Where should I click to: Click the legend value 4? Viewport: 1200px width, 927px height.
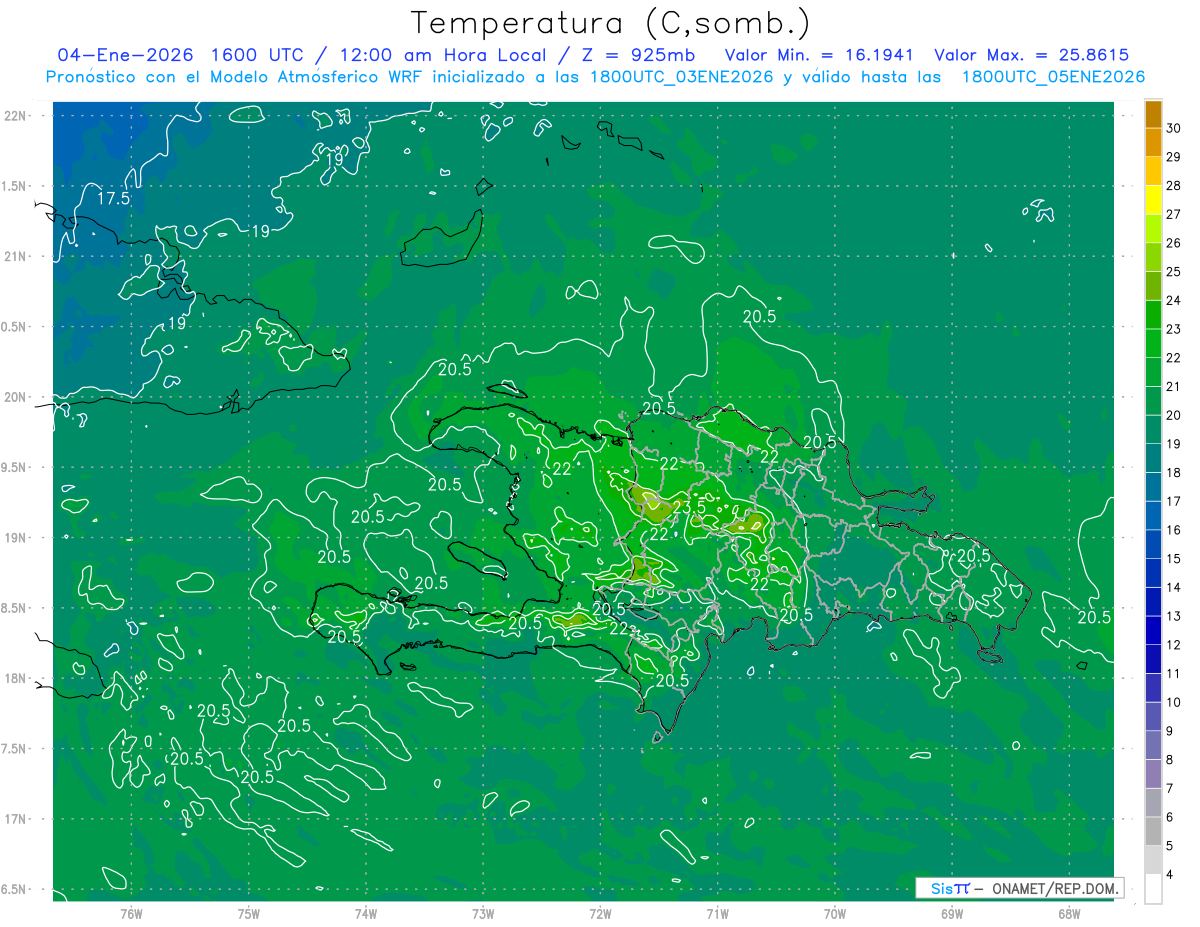pyautogui.click(x=1170, y=875)
